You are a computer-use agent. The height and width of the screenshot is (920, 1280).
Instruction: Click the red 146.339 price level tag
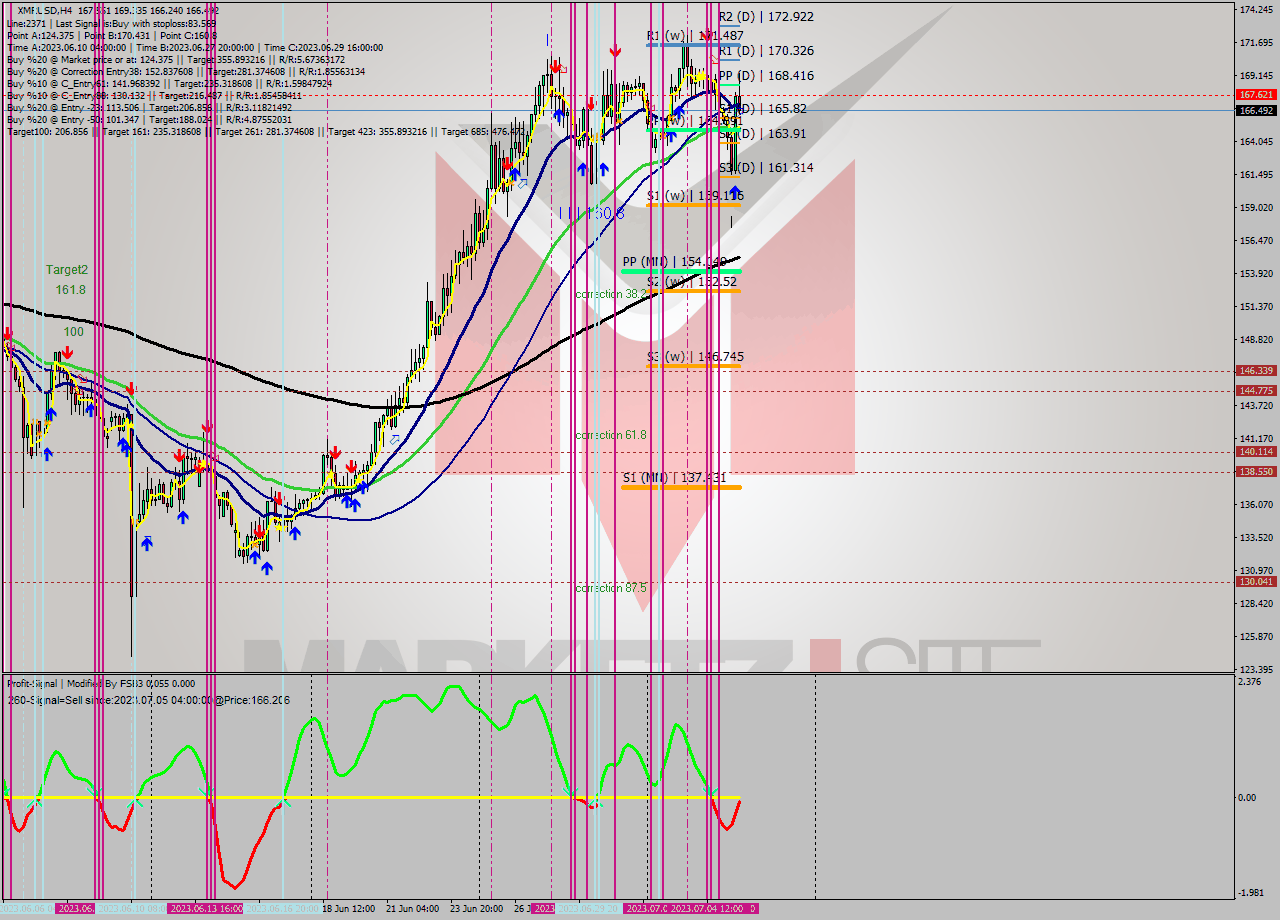click(1254, 370)
